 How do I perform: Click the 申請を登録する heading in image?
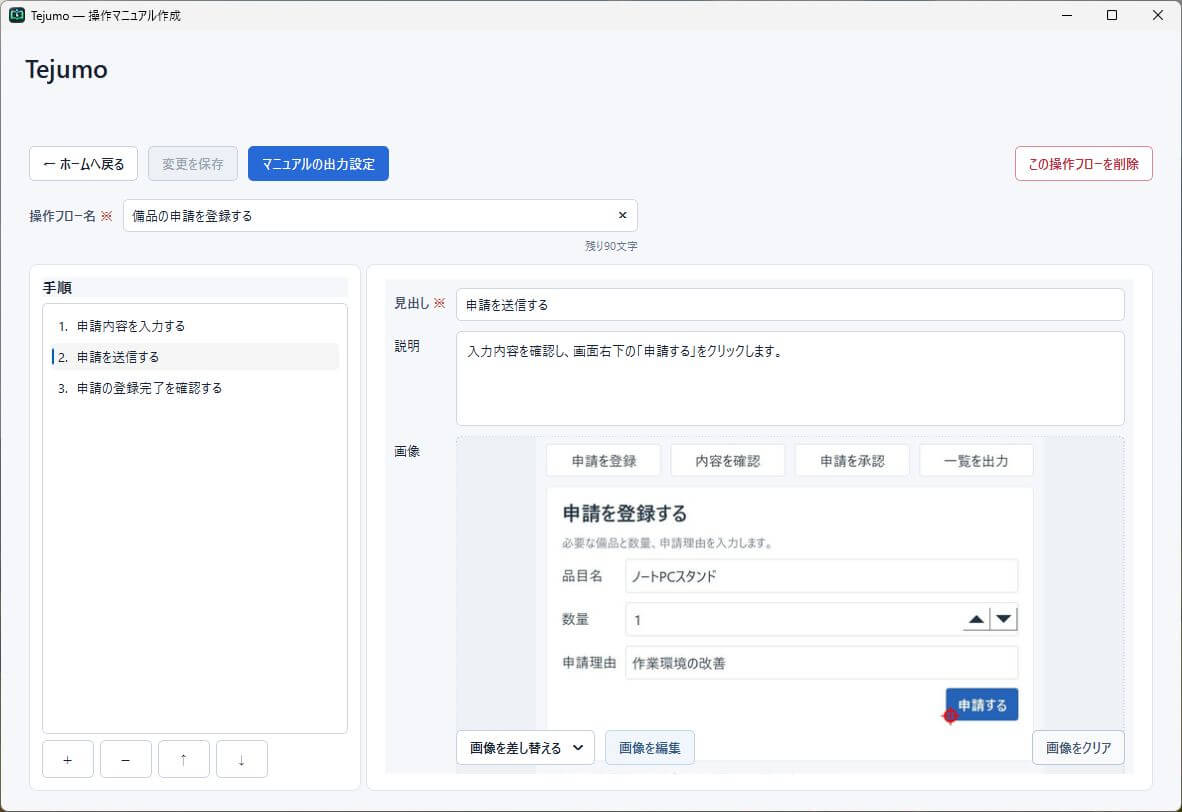625,513
